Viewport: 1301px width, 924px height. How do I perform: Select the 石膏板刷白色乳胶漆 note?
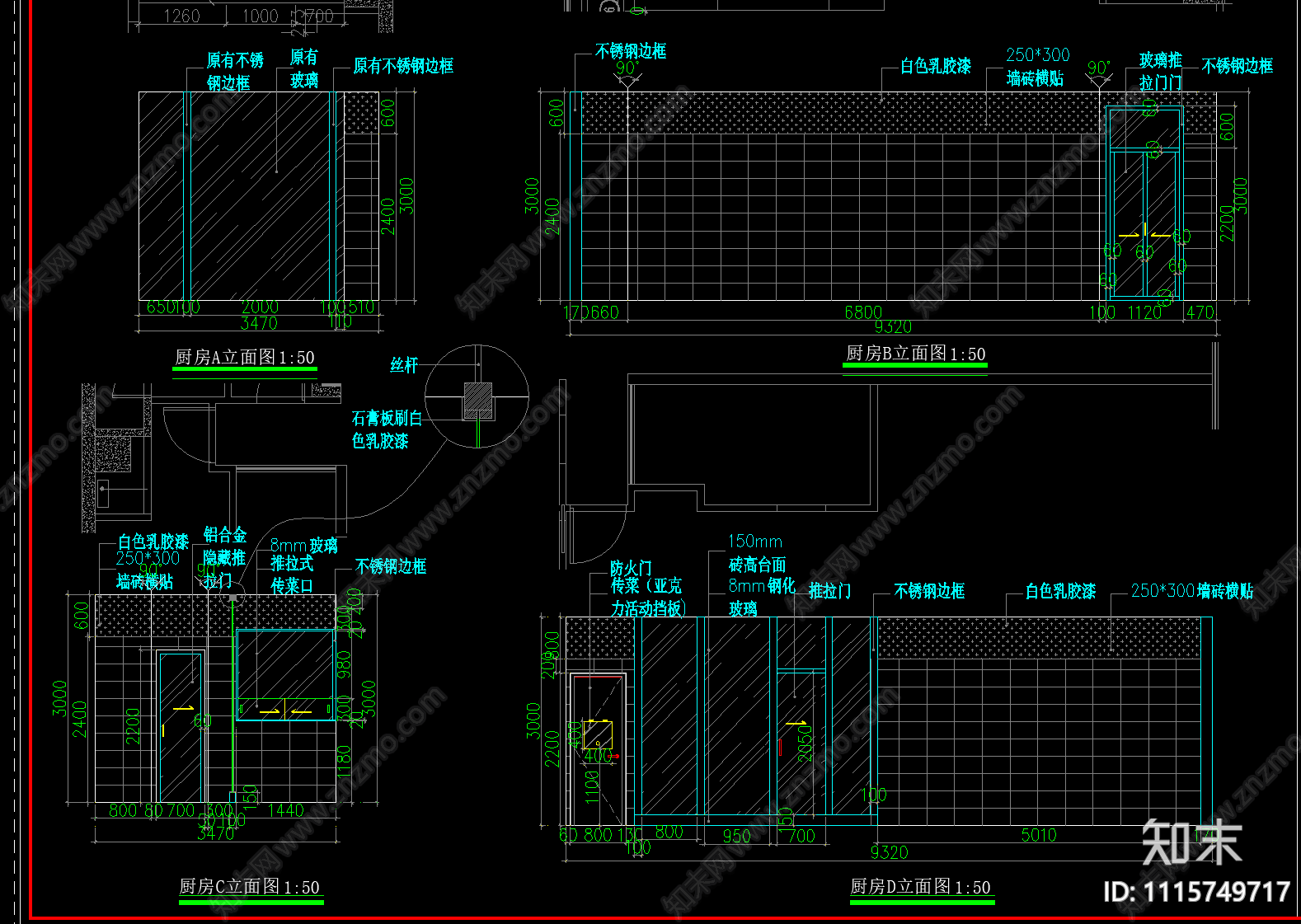(x=387, y=429)
